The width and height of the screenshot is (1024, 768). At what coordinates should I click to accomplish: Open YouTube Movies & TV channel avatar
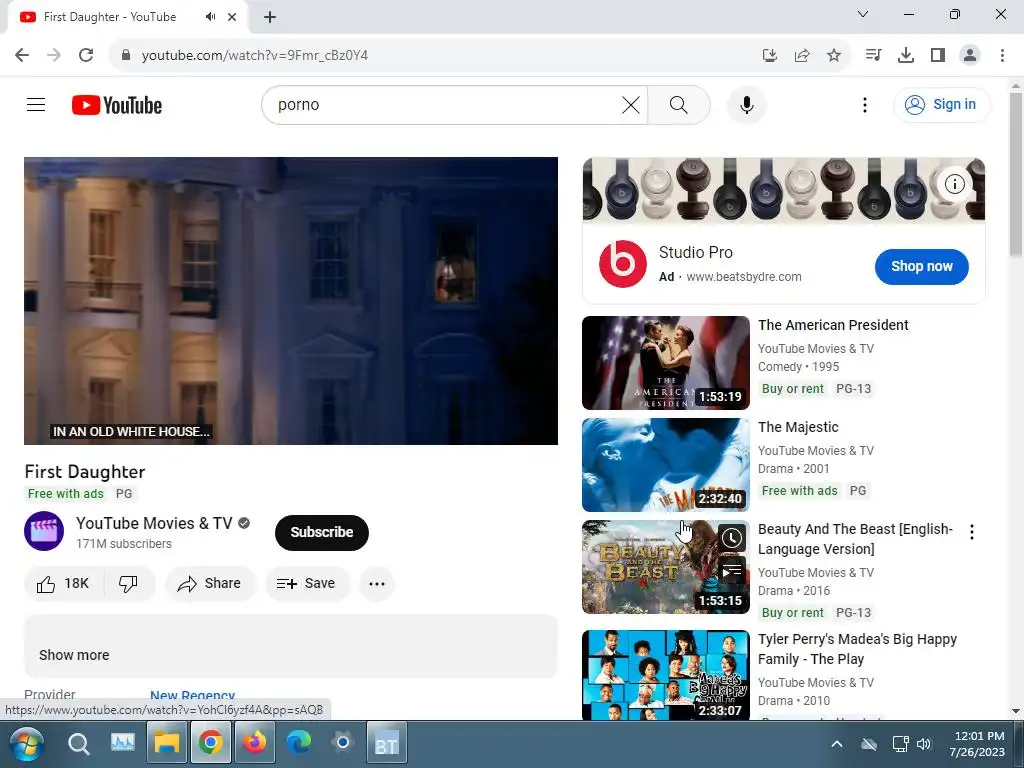coord(44,531)
